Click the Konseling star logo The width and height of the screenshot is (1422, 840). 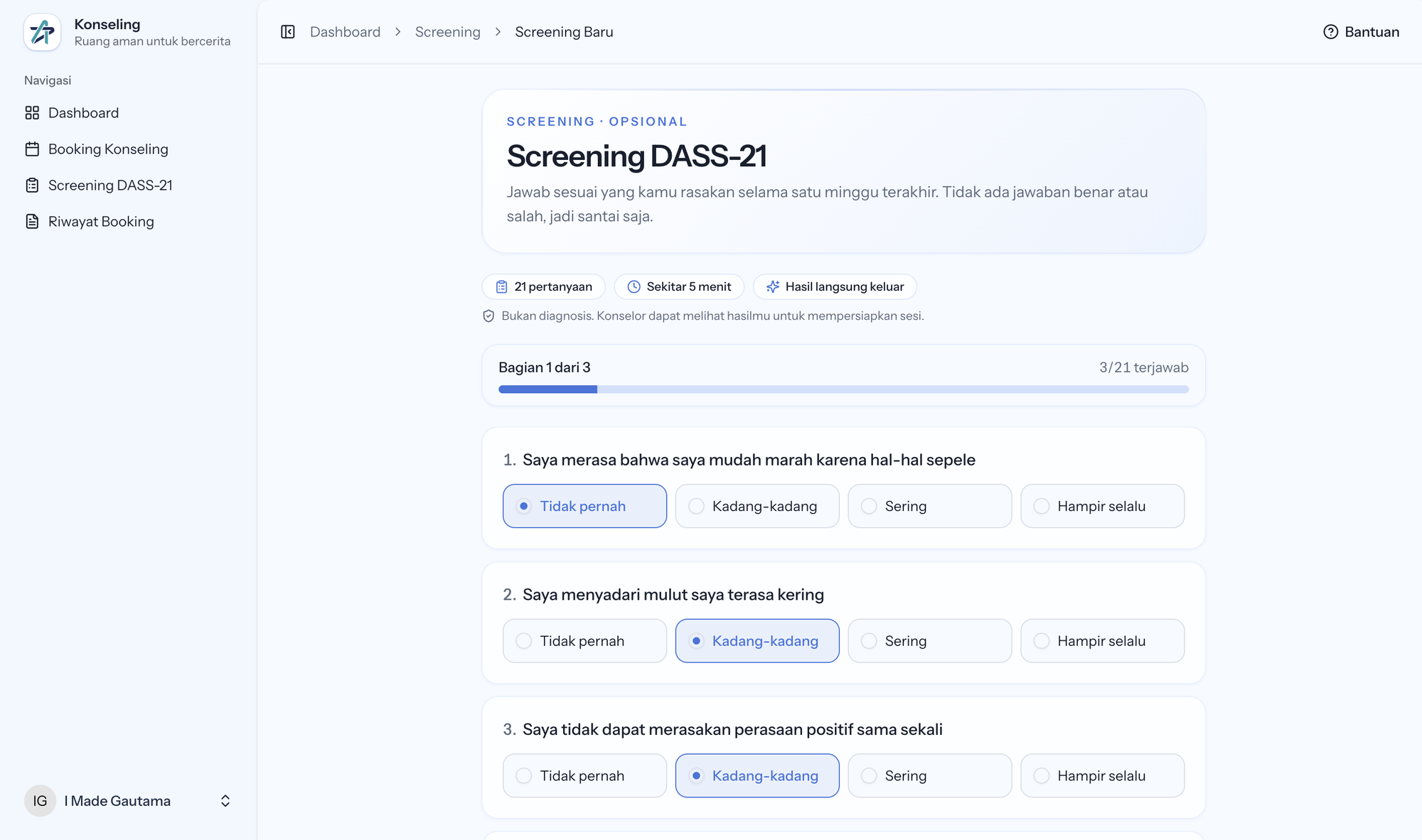[x=42, y=32]
